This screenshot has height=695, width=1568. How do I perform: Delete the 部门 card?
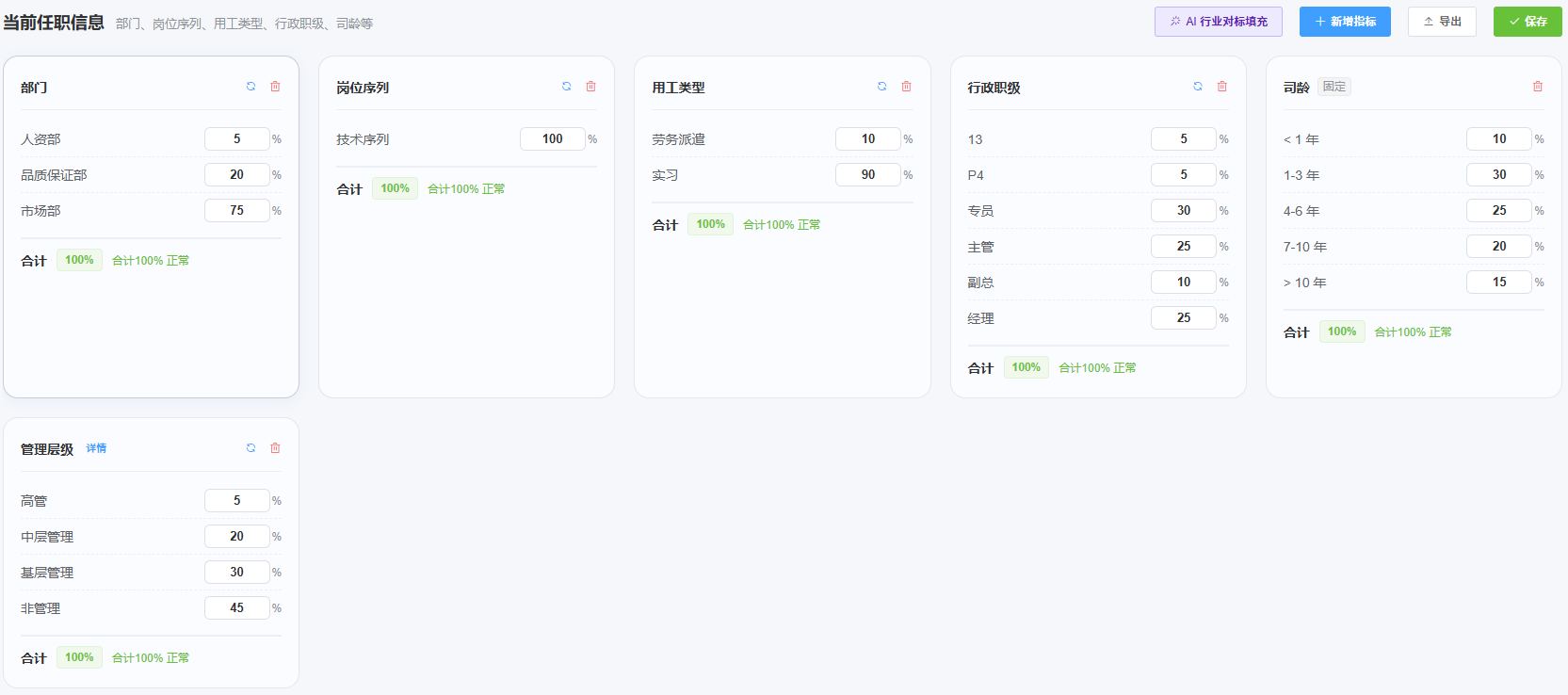click(x=276, y=87)
